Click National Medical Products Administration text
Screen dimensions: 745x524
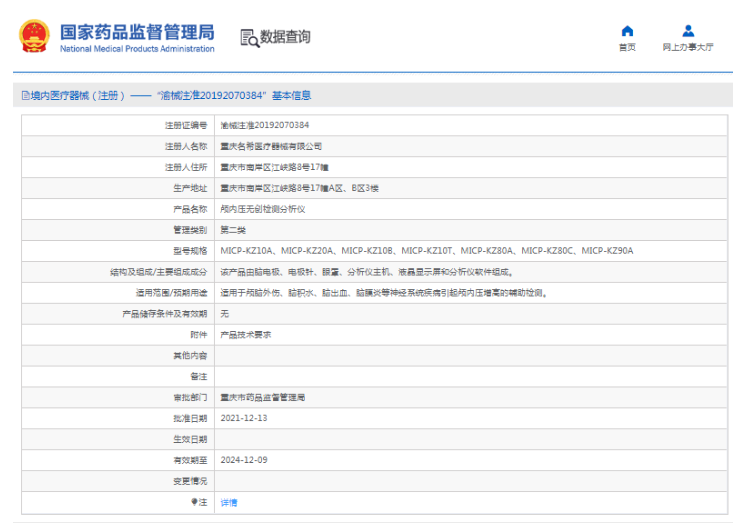click(137, 48)
